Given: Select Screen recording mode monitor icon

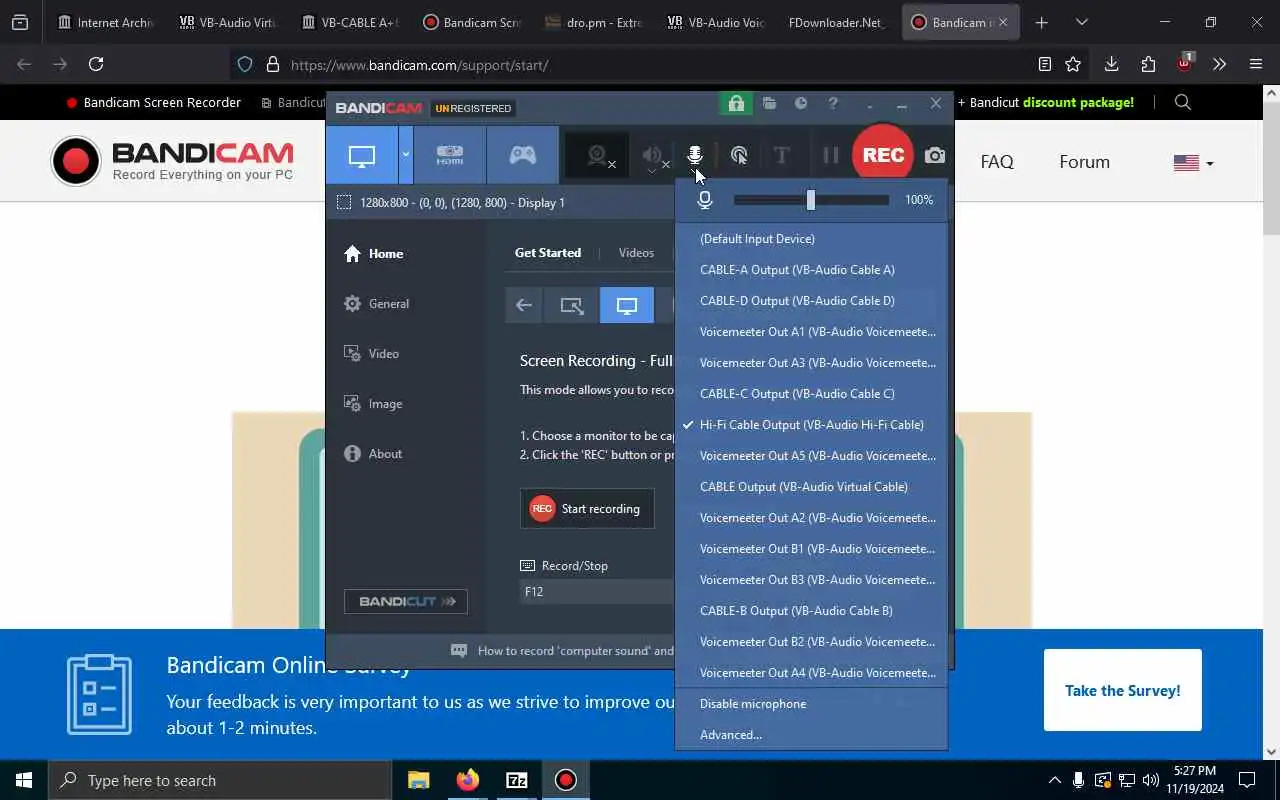Looking at the screenshot, I should pos(361,155).
